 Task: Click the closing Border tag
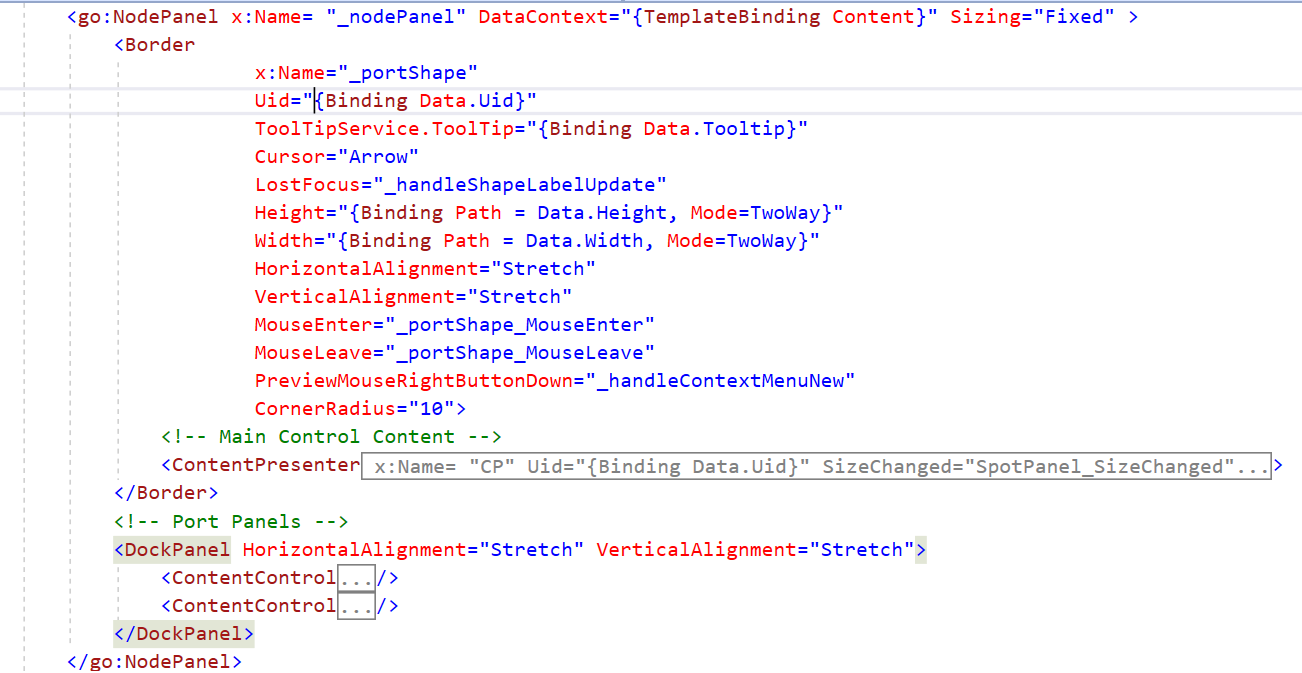[166, 493]
